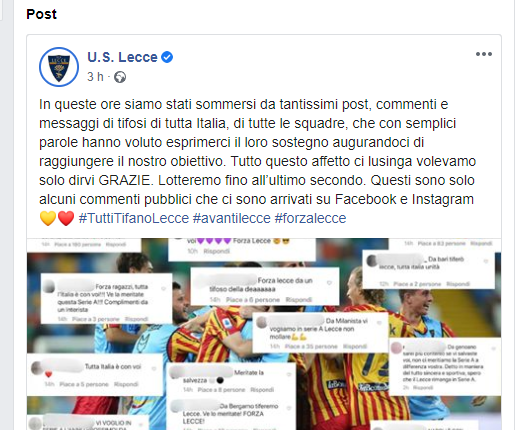This screenshot has height=430, width=515.
Task: Open photo at "Da Bergamo tiferemo Lecce" comment
Action: (231, 414)
